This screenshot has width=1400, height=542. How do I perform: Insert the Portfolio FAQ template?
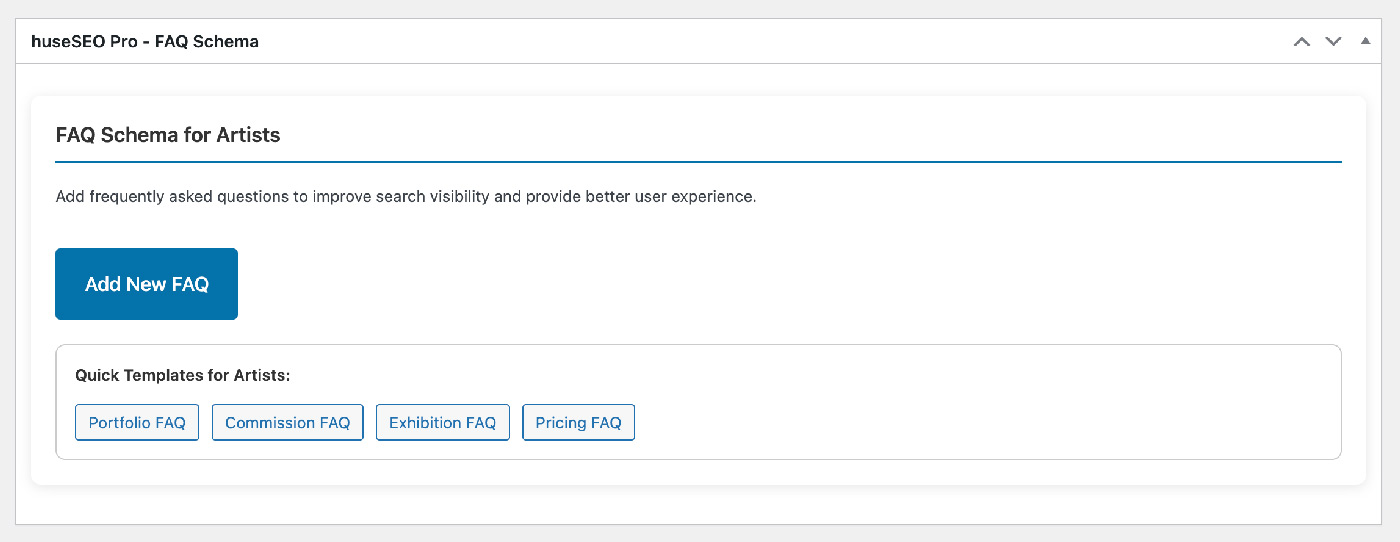pos(137,422)
